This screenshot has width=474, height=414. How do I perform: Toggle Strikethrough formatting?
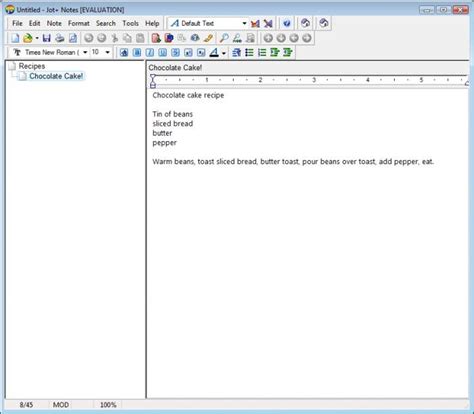[175, 52]
